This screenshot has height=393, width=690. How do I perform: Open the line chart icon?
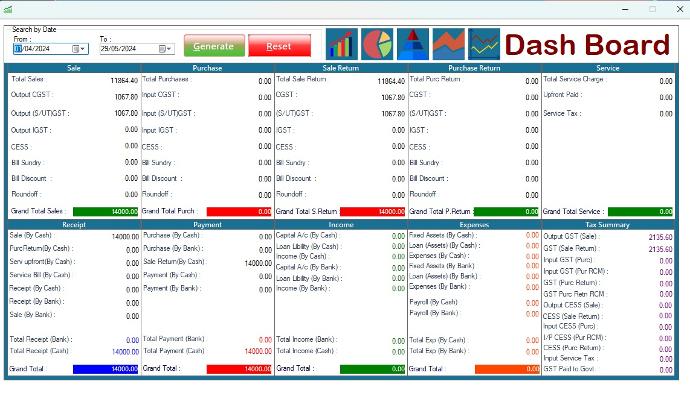tap(484, 44)
